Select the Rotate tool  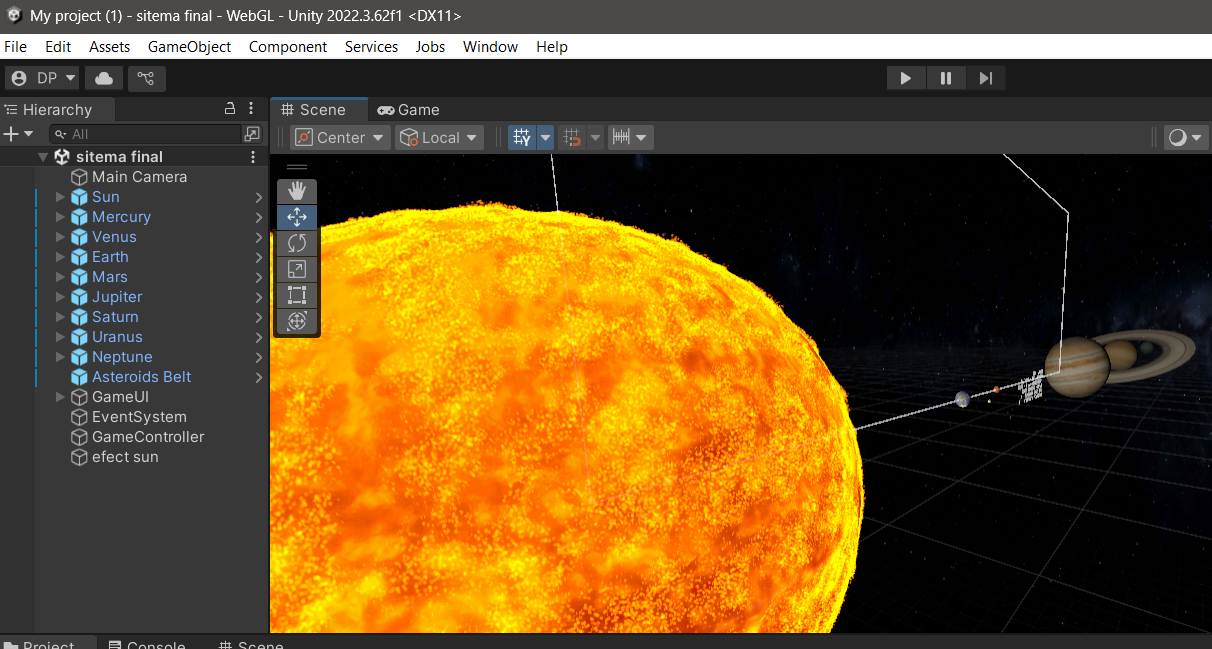click(297, 243)
